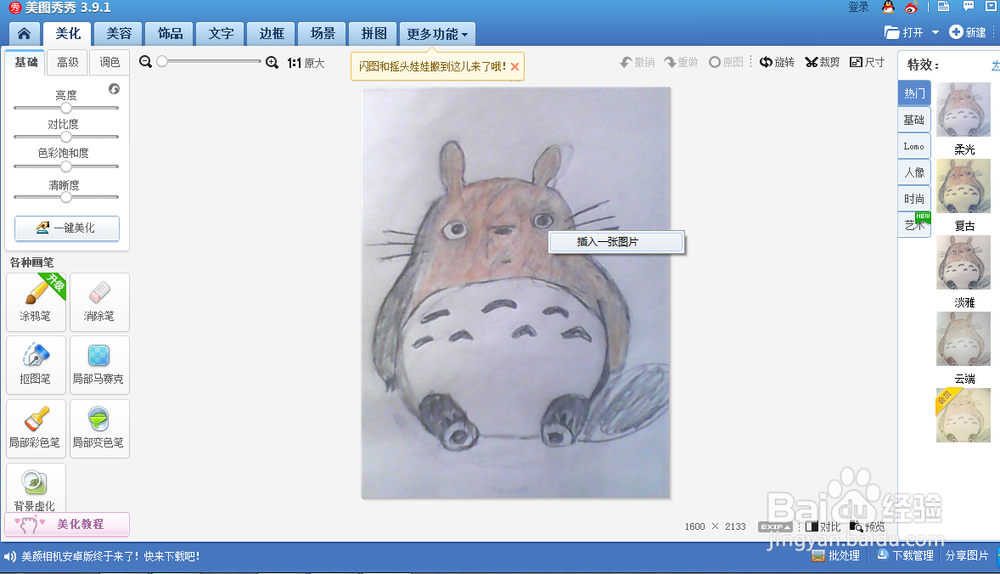Switch to the 美容 tab
Viewport: 1000px width, 574px height.
[119, 34]
